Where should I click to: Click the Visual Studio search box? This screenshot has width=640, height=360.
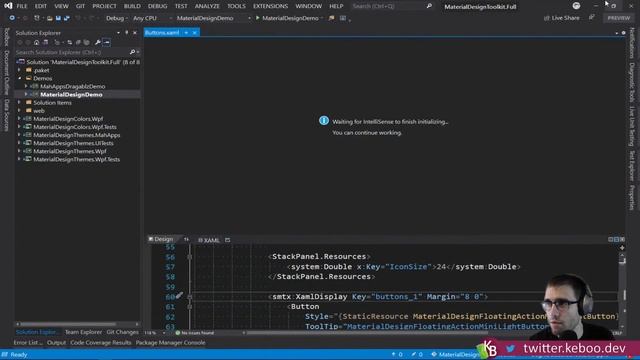click(392, 6)
